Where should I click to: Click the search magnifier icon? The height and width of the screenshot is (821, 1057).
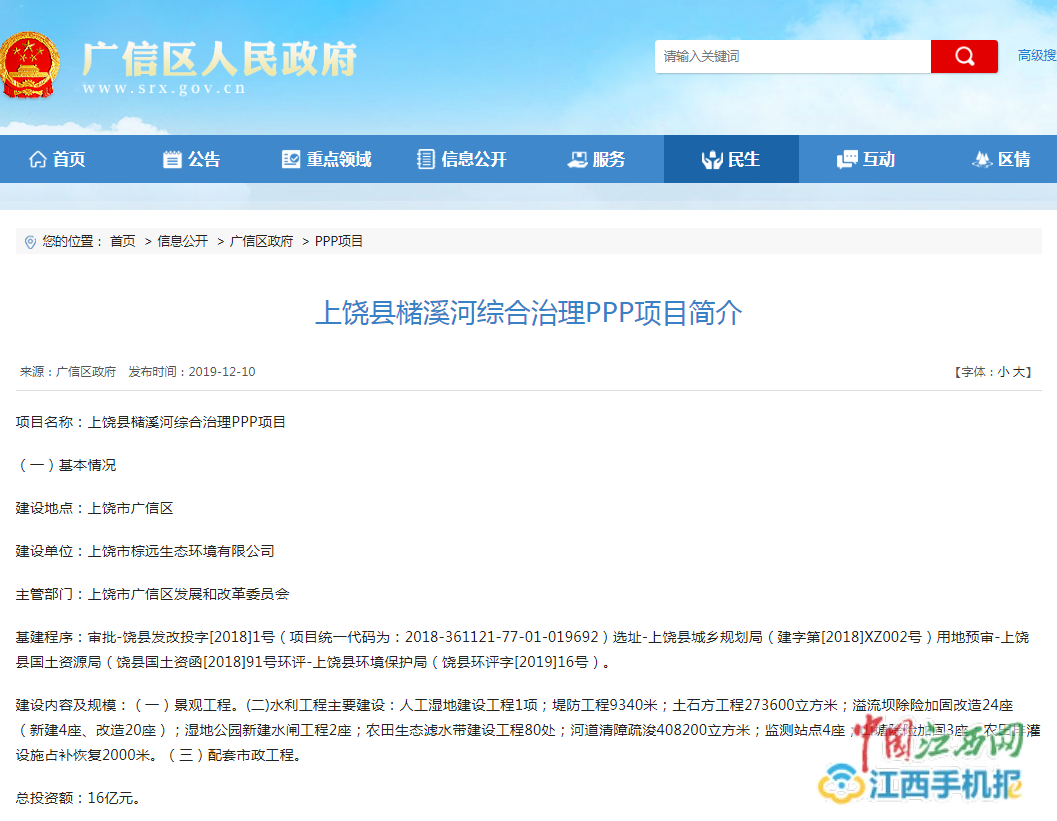pyautogui.click(x=963, y=57)
